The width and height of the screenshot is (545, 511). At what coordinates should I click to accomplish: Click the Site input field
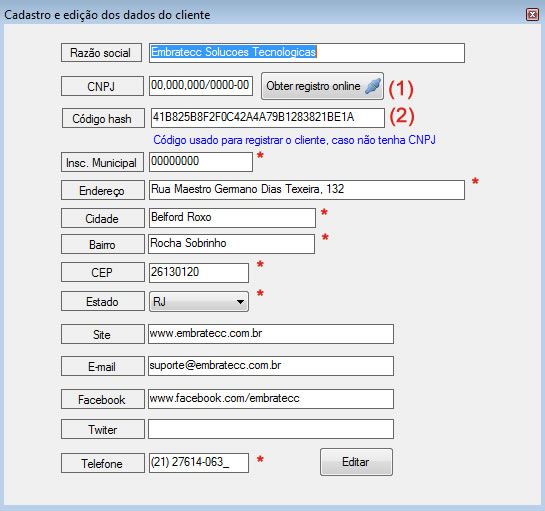click(x=271, y=334)
